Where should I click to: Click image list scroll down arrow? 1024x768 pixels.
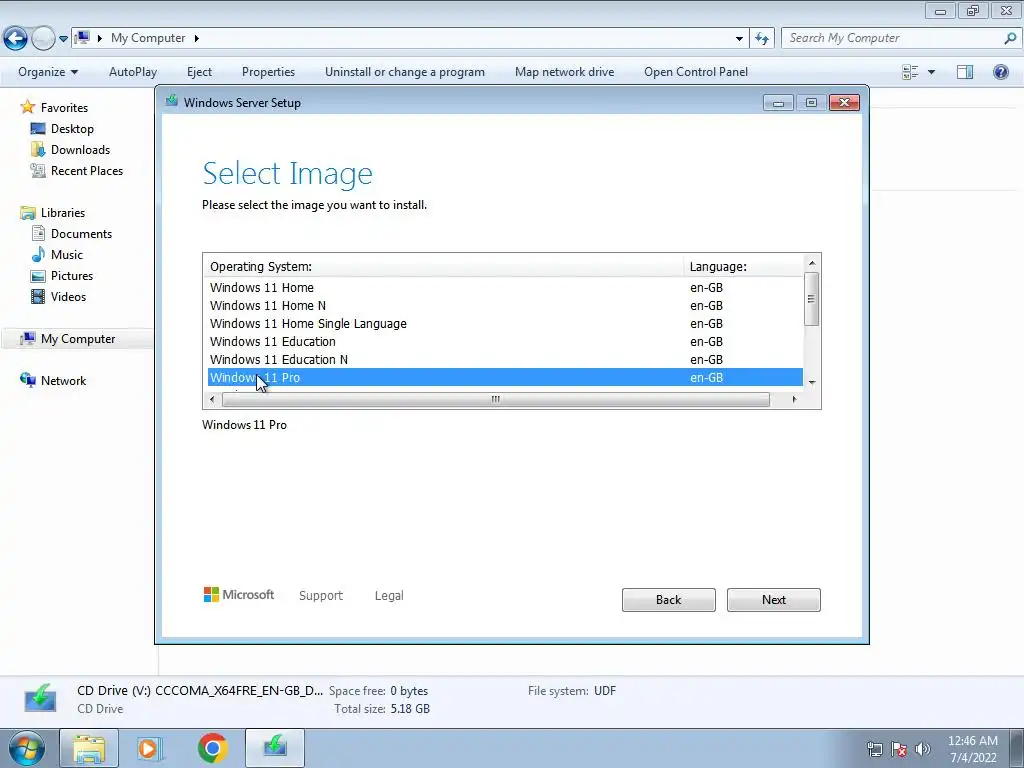[x=812, y=382]
